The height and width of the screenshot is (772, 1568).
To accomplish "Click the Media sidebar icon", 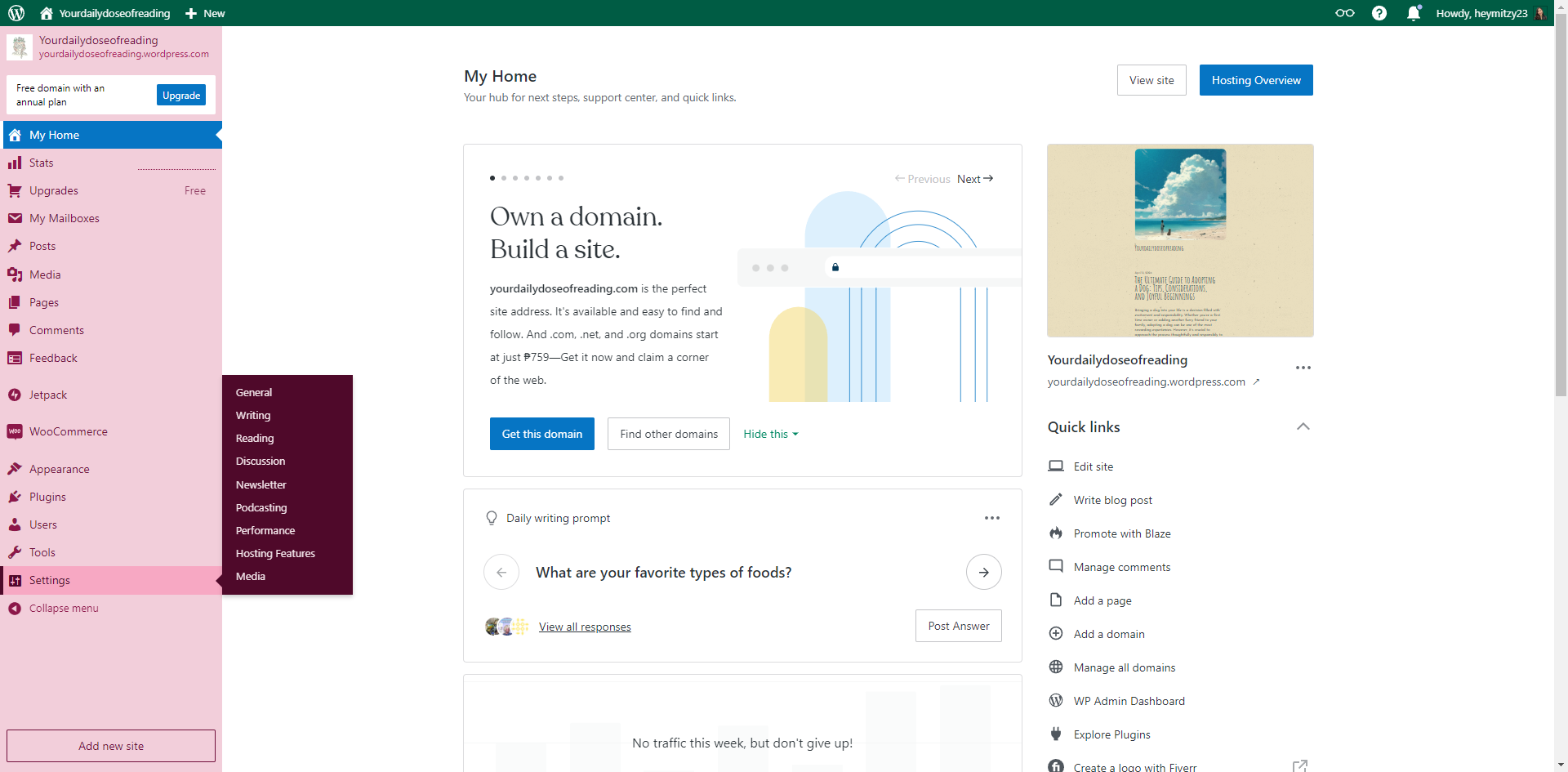I will [15, 274].
